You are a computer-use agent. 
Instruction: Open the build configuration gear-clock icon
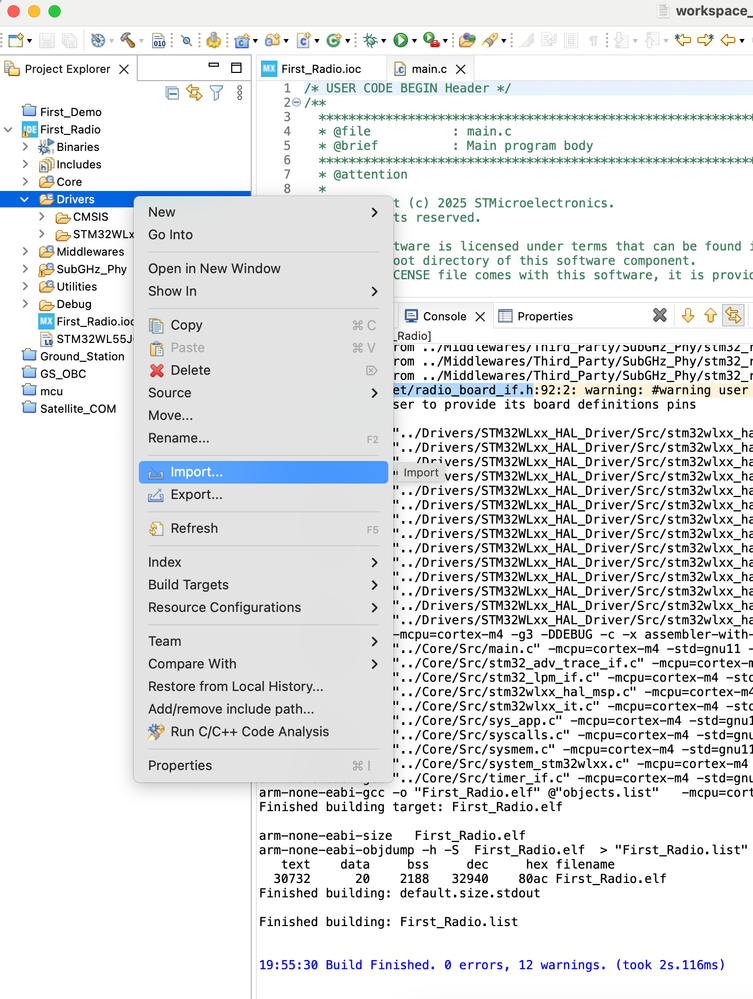coord(97,41)
